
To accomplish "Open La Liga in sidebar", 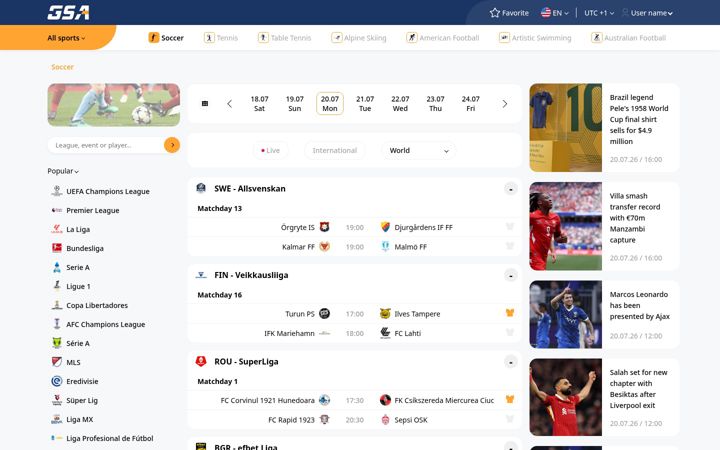I will (x=78, y=229).
